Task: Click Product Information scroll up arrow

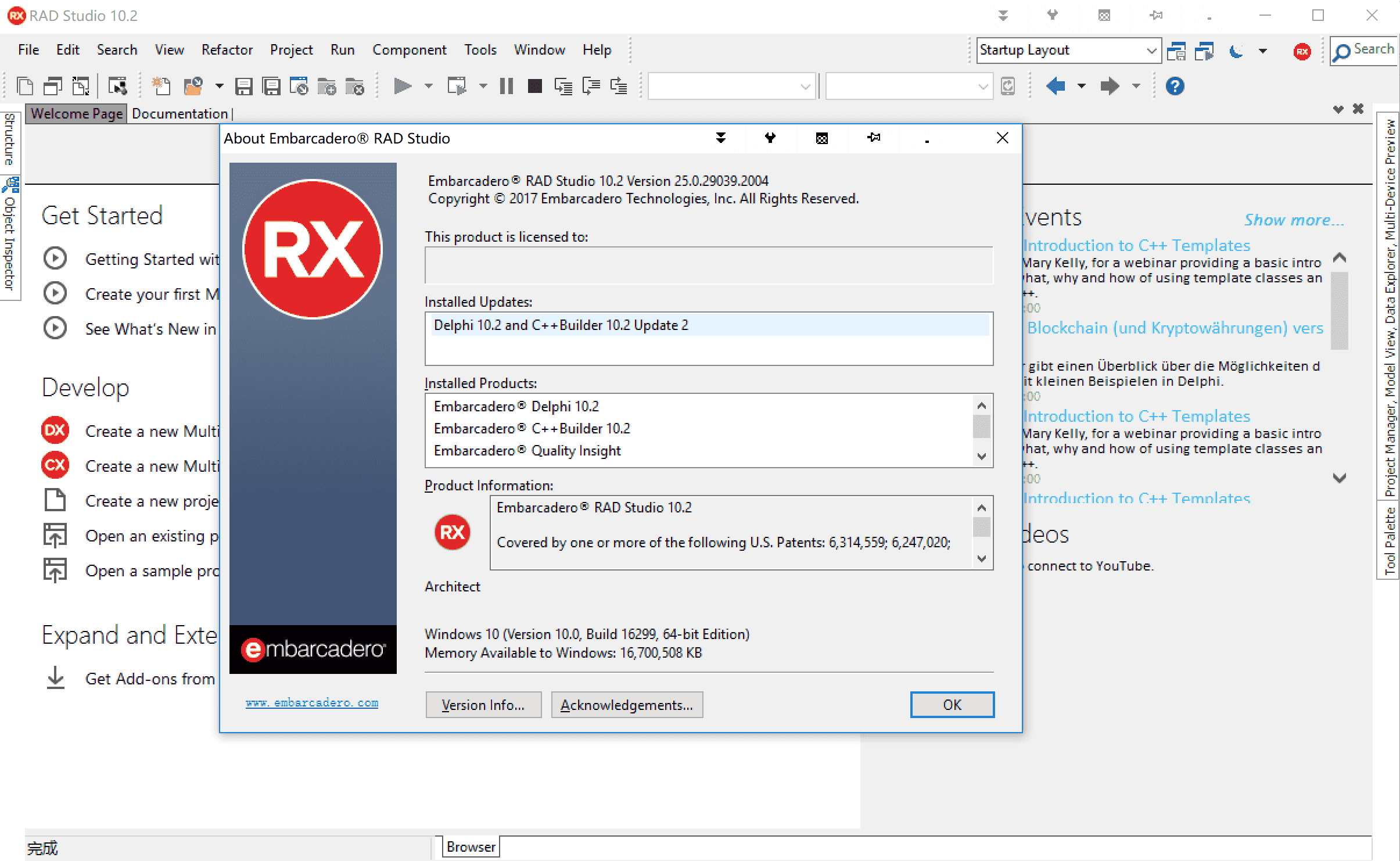Action: click(982, 508)
